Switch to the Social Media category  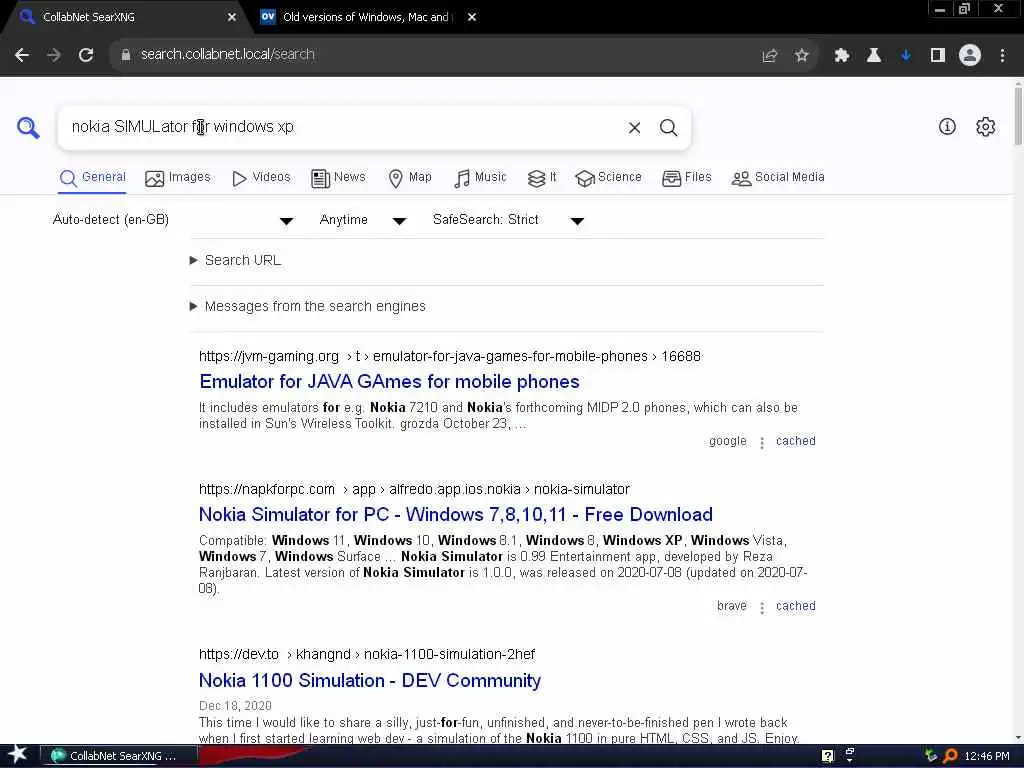pyautogui.click(x=778, y=178)
